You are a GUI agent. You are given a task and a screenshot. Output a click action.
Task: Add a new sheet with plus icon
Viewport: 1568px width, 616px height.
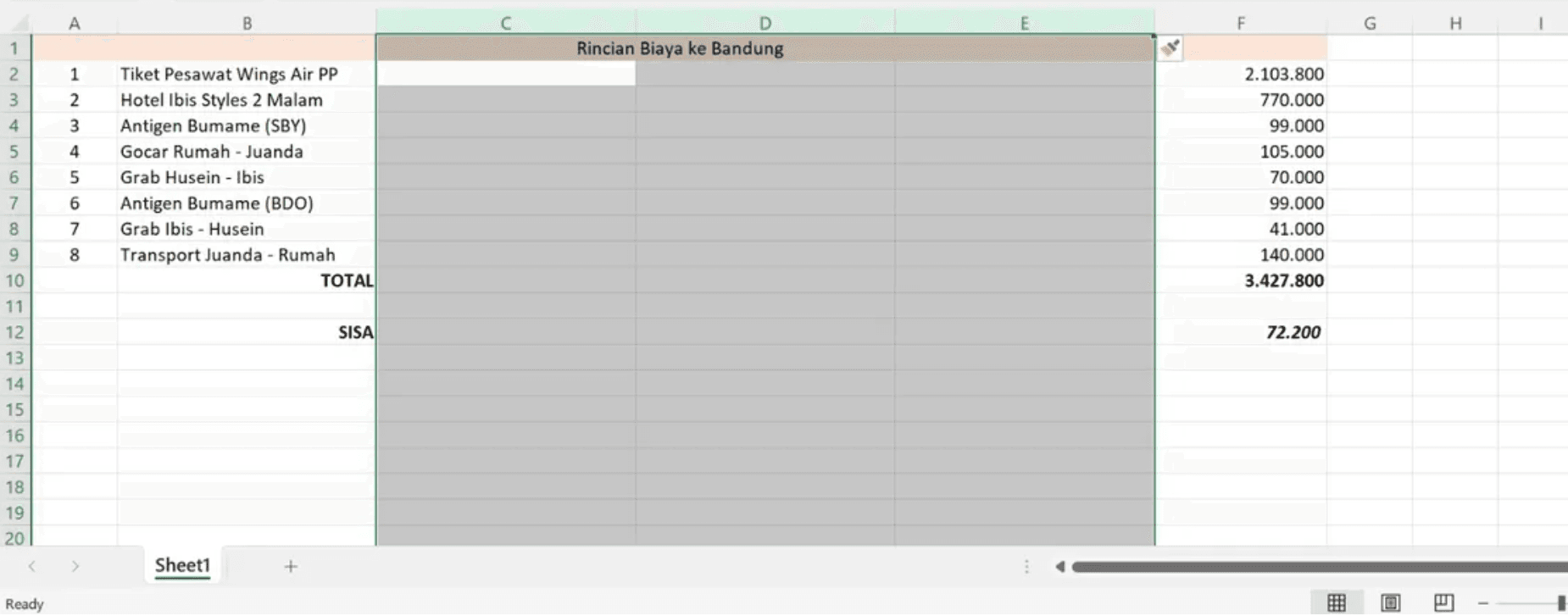tap(291, 566)
